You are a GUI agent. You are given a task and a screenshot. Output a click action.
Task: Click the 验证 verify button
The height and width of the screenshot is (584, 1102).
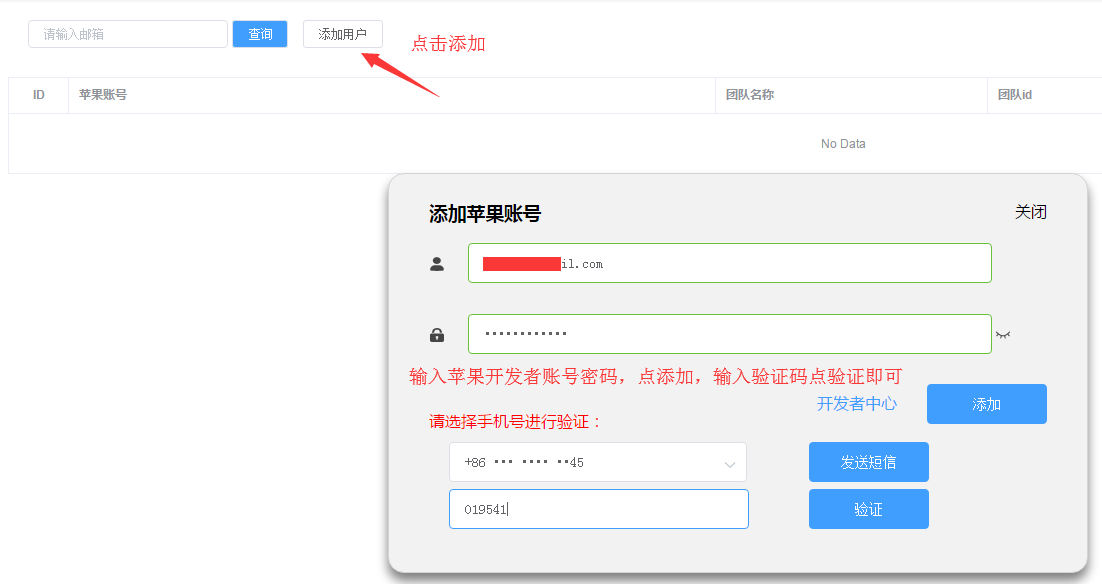(869, 509)
